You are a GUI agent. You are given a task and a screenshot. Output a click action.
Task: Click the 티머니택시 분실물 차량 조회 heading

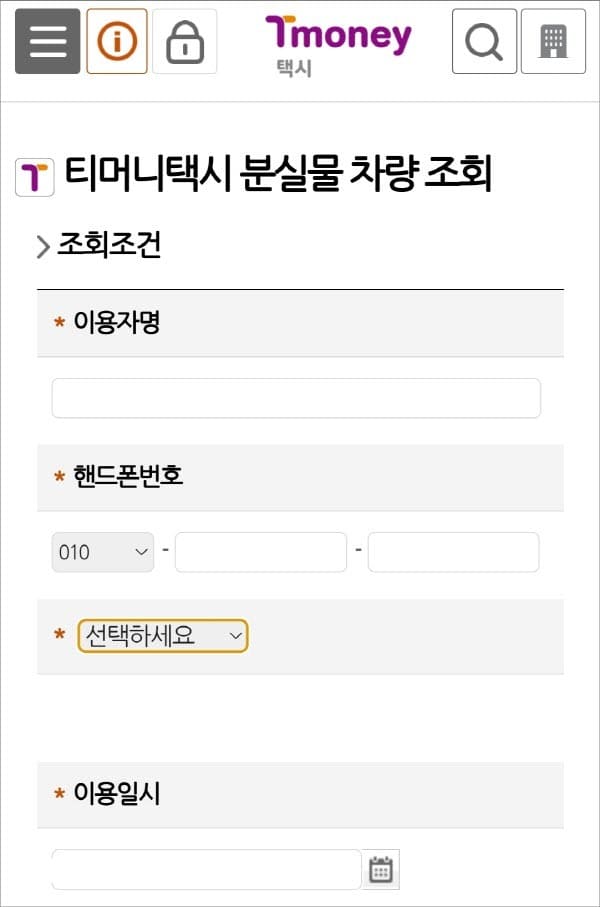[278, 174]
